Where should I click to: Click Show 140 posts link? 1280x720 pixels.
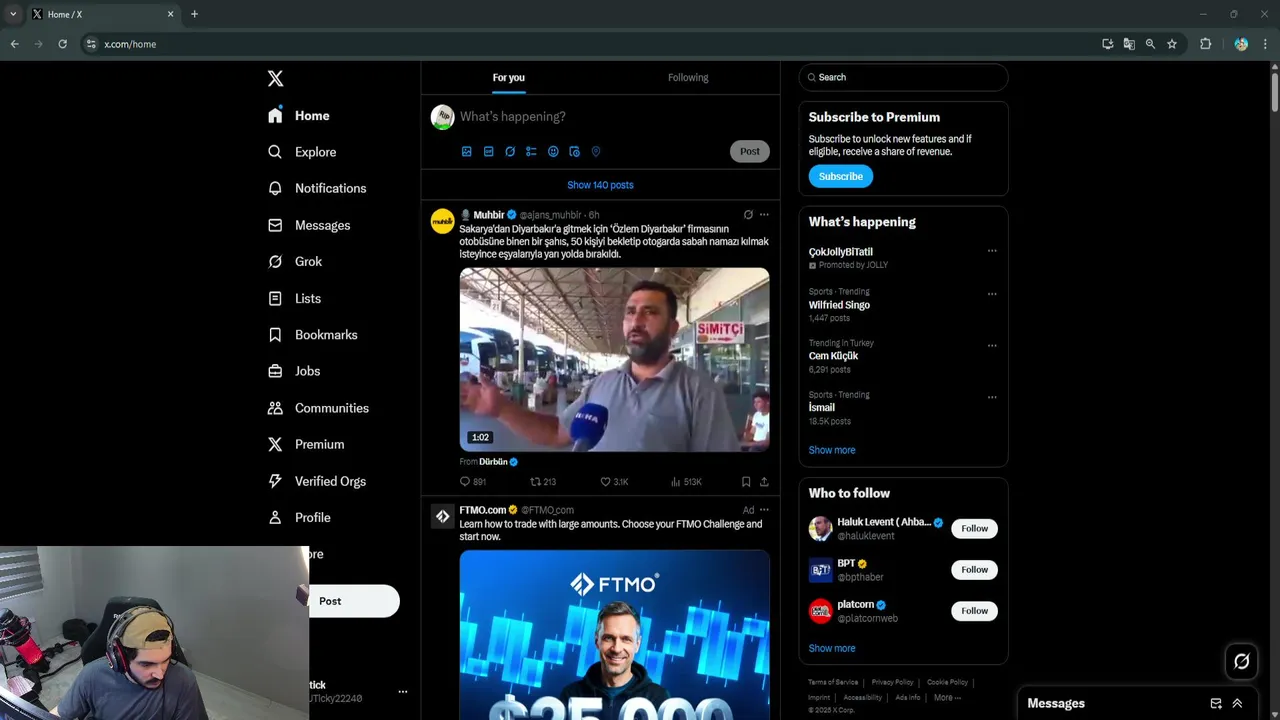[600, 185]
